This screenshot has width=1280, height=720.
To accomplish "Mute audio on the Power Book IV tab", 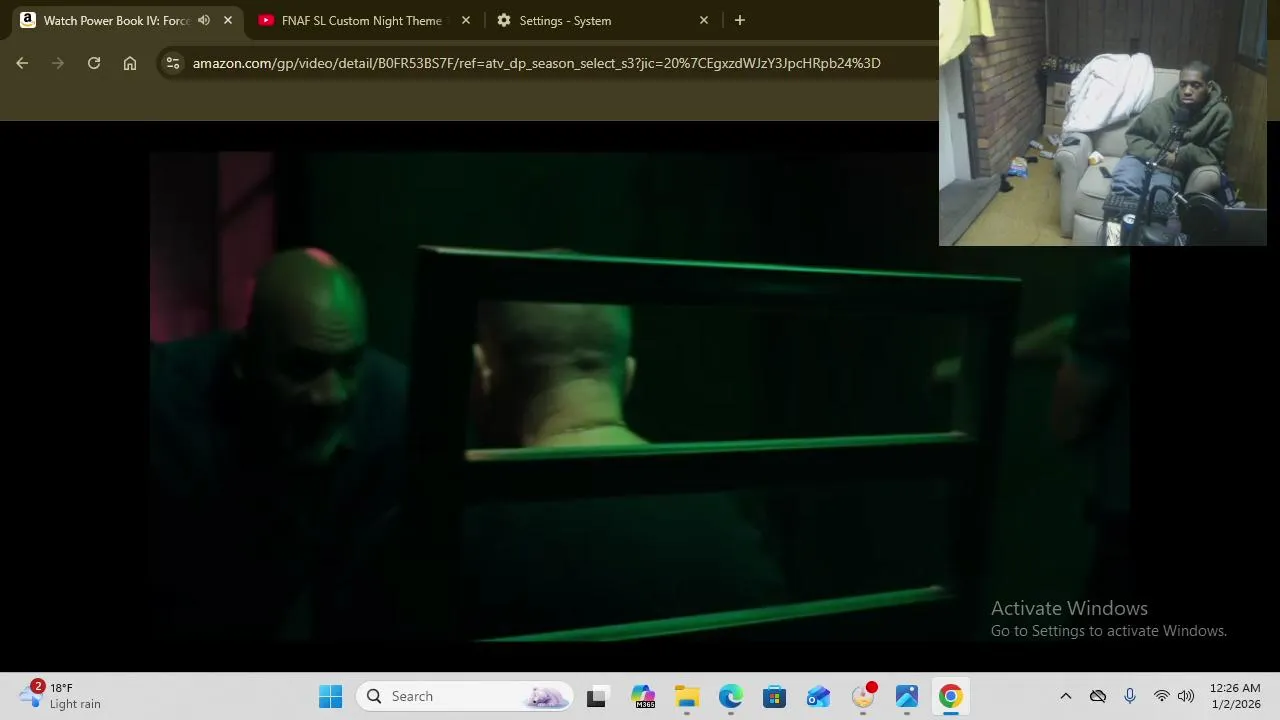I will pos(204,20).
